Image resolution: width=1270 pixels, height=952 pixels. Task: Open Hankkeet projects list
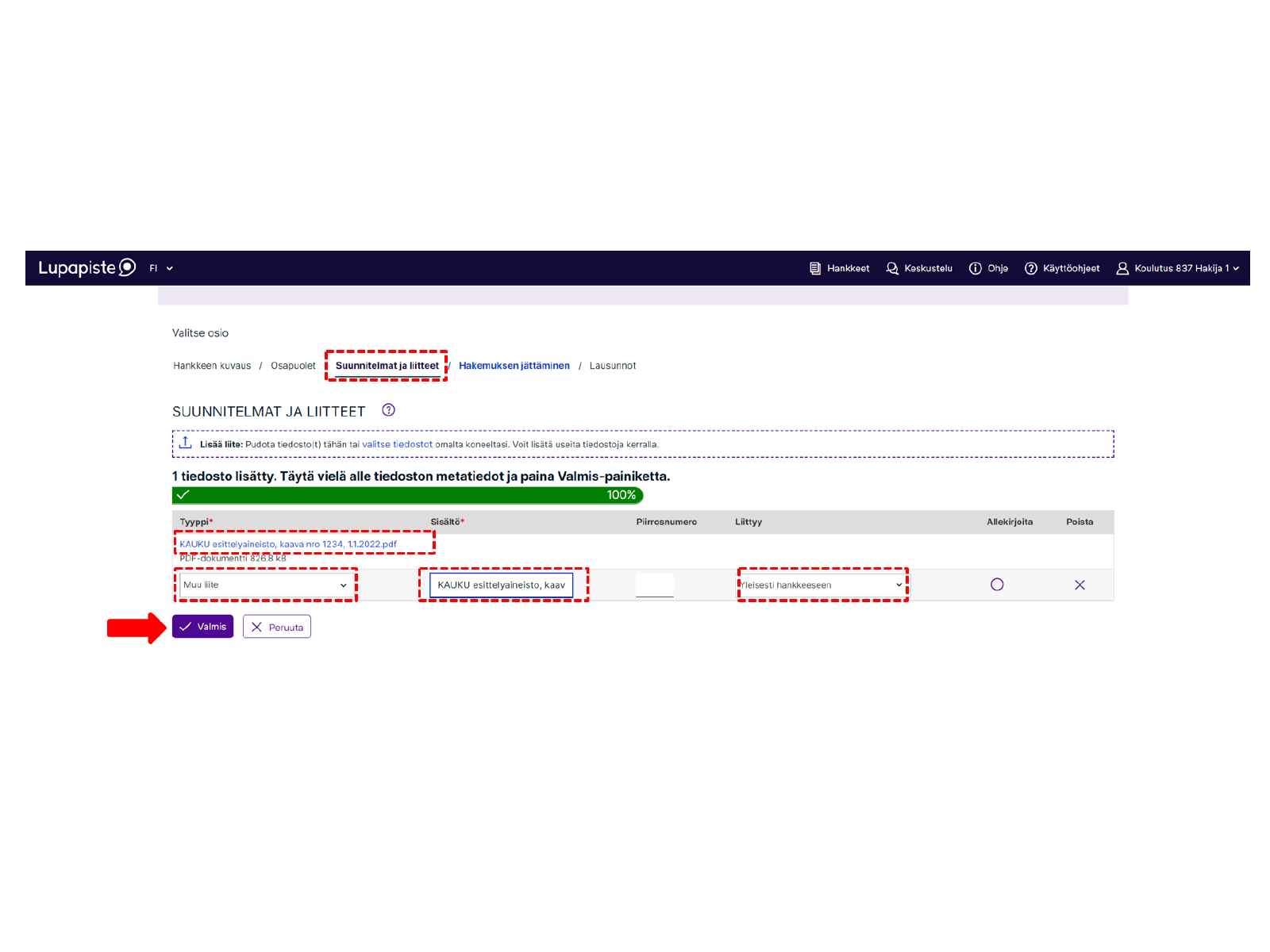[839, 268]
